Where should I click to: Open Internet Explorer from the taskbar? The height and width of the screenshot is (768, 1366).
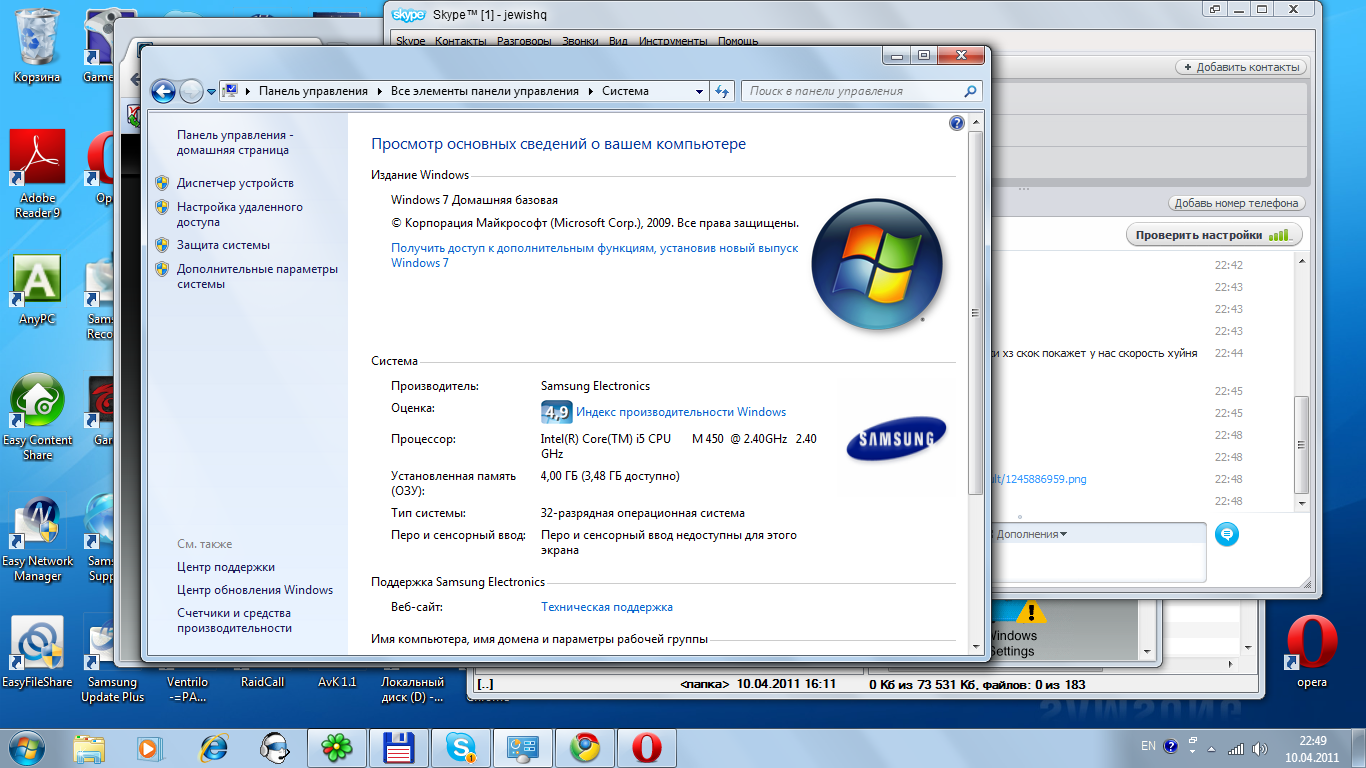pyautogui.click(x=214, y=747)
